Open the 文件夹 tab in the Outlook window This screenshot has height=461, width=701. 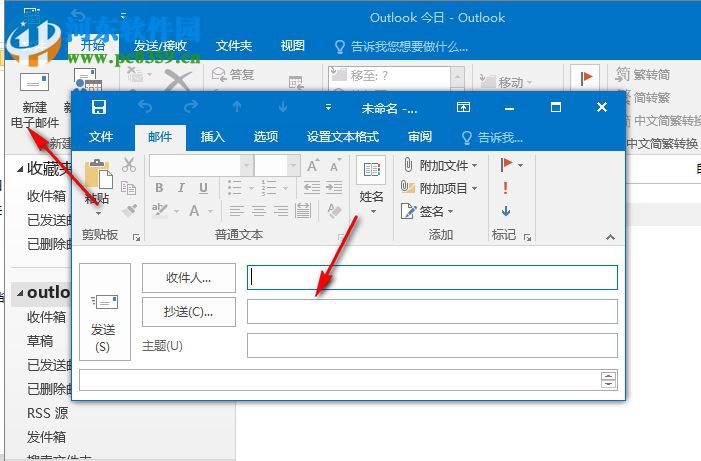coord(234,46)
